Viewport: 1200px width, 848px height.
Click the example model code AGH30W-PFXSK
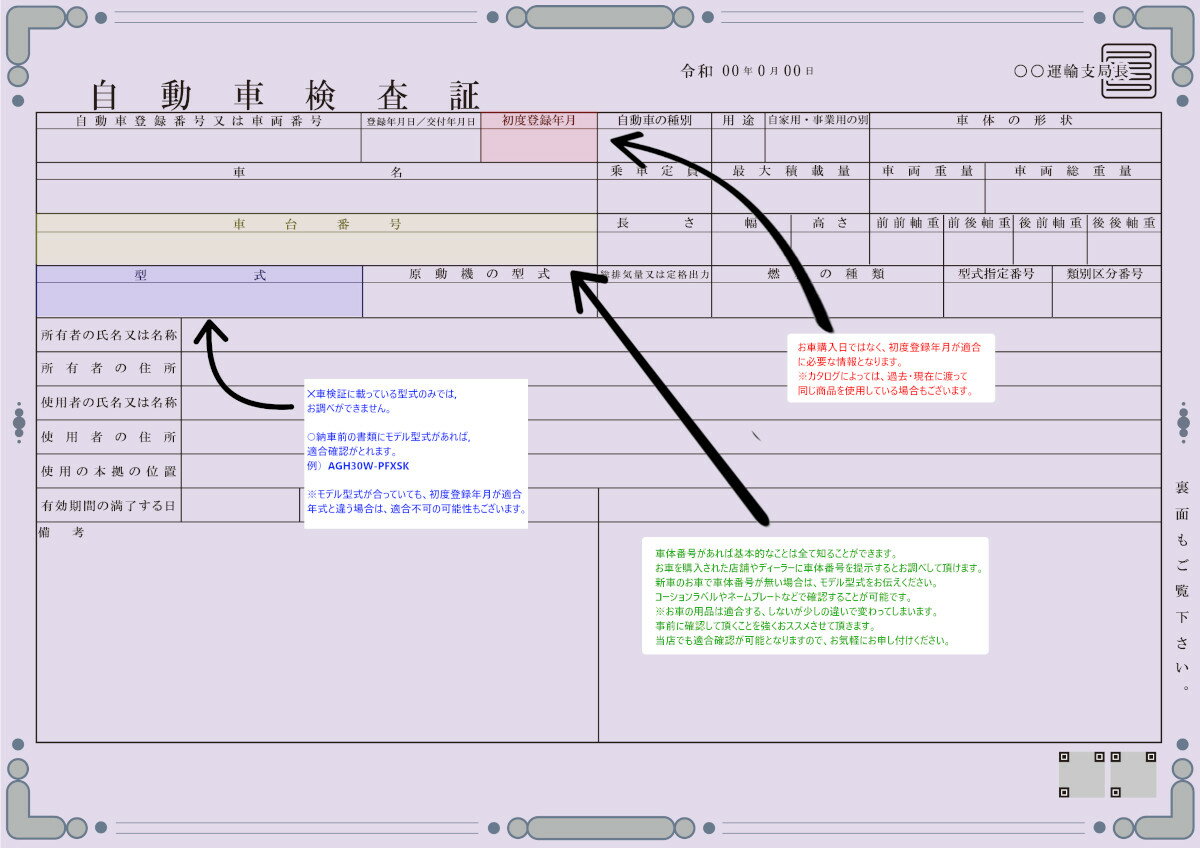[368, 466]
